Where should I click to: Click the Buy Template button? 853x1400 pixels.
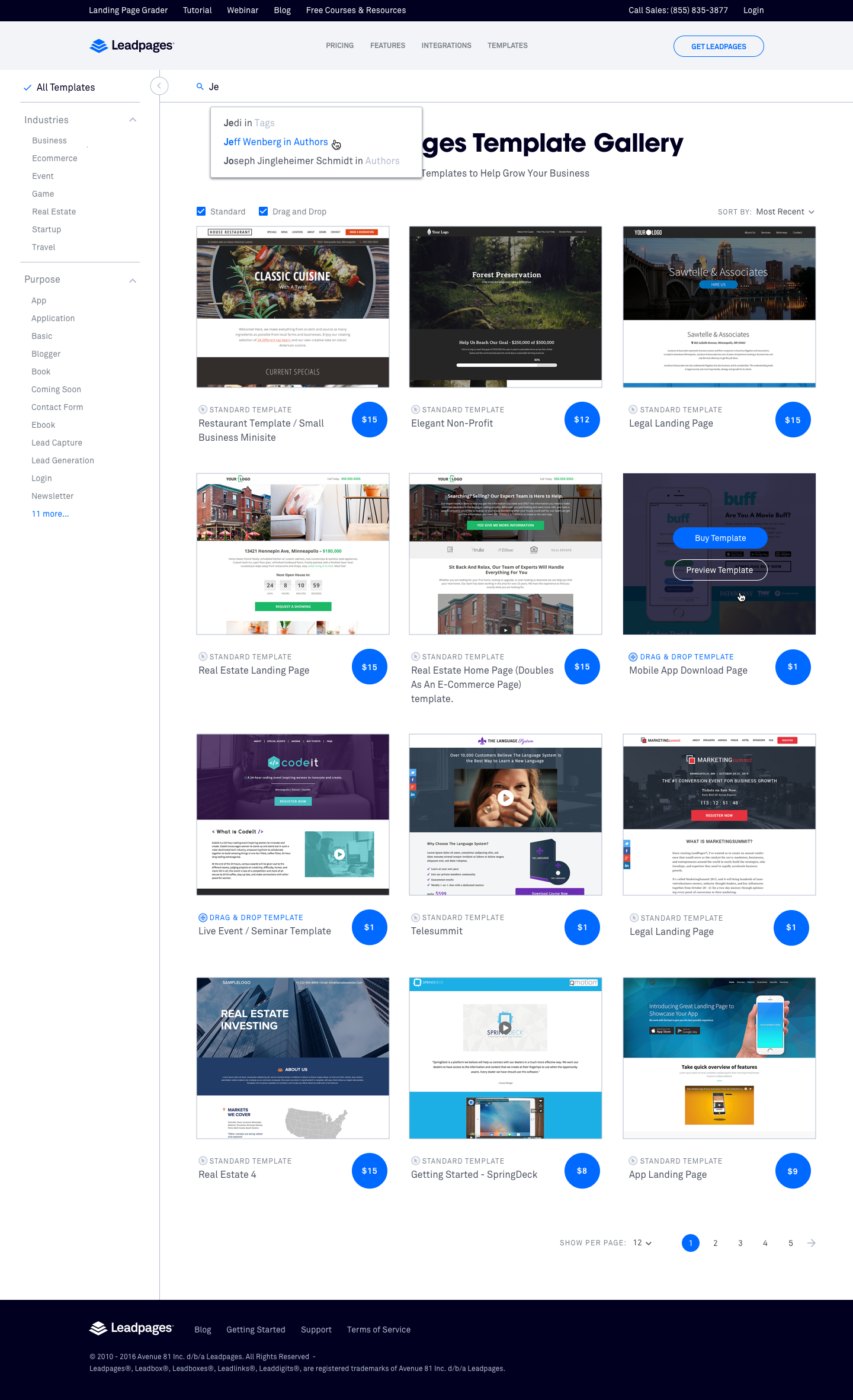[x=720, y=538]
